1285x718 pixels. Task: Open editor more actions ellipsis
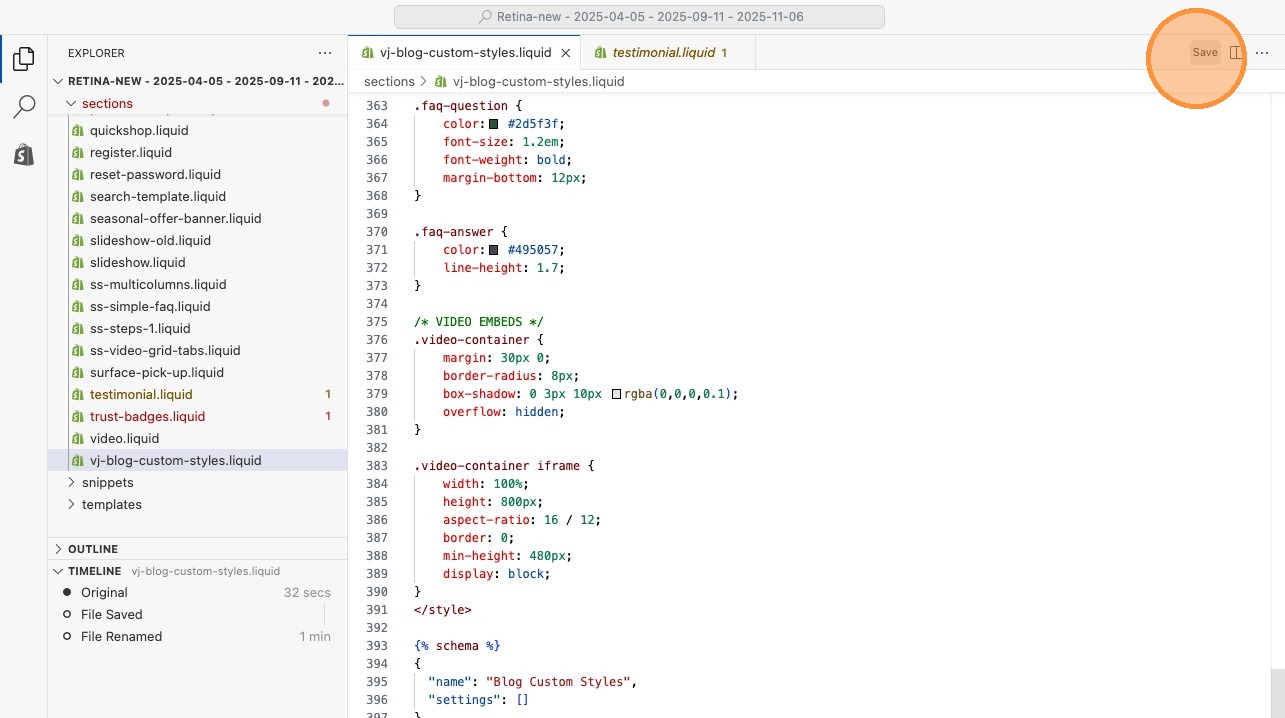coord(1262,53)
